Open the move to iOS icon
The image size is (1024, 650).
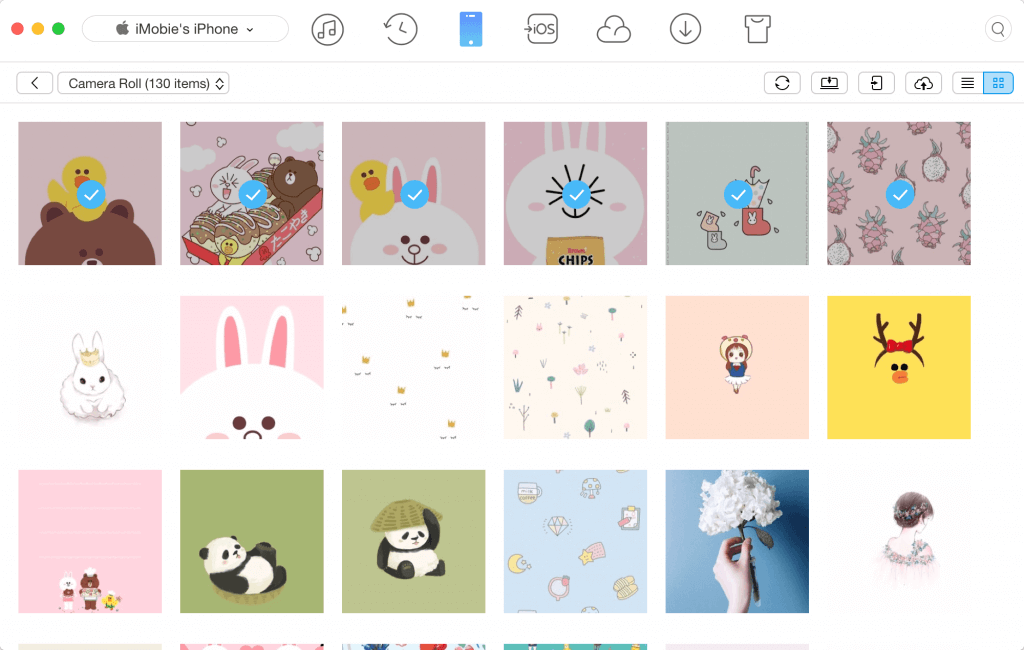541,29
